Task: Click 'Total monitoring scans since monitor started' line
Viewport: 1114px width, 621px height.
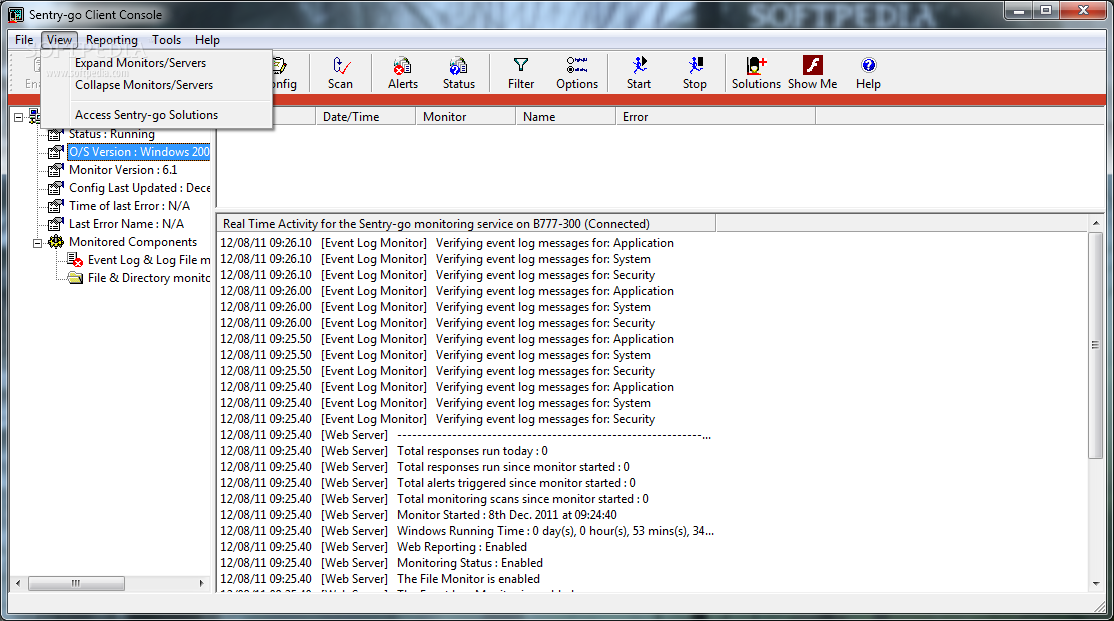Action: tap(522, 499)
